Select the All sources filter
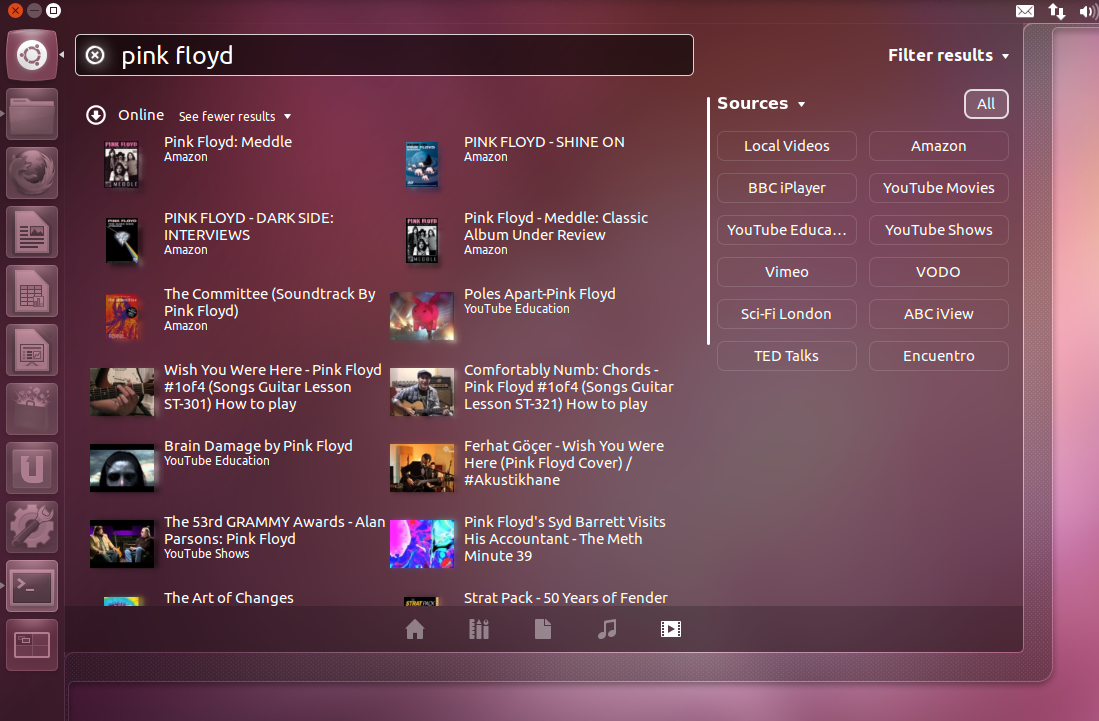Image resolution: width=1099 pixels, height=721 pixels. 986,104
